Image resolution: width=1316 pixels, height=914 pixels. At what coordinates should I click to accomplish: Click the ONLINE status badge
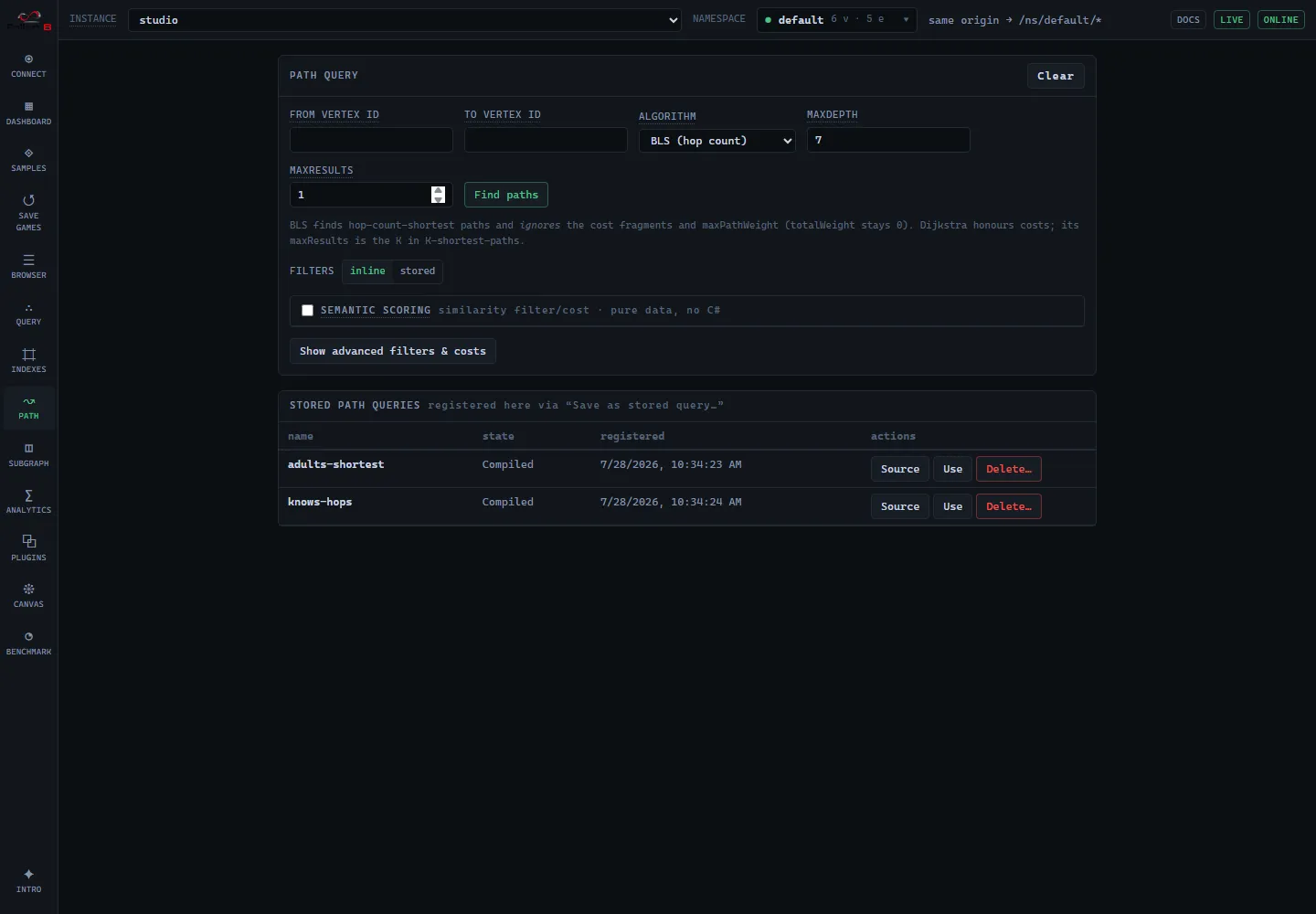pos(1281,20)
